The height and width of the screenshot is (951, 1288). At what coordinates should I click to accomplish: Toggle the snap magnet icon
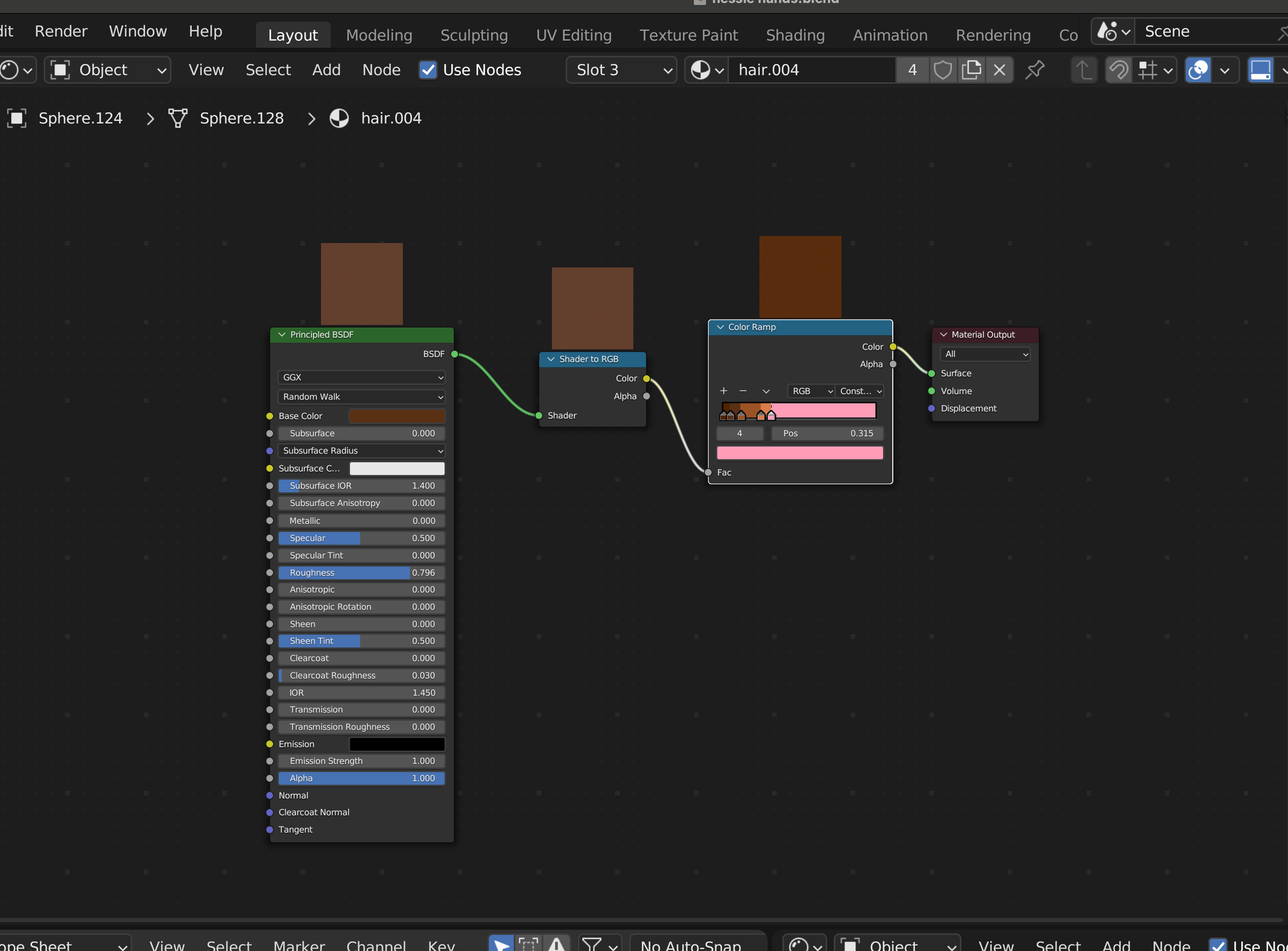[1118, 70]
